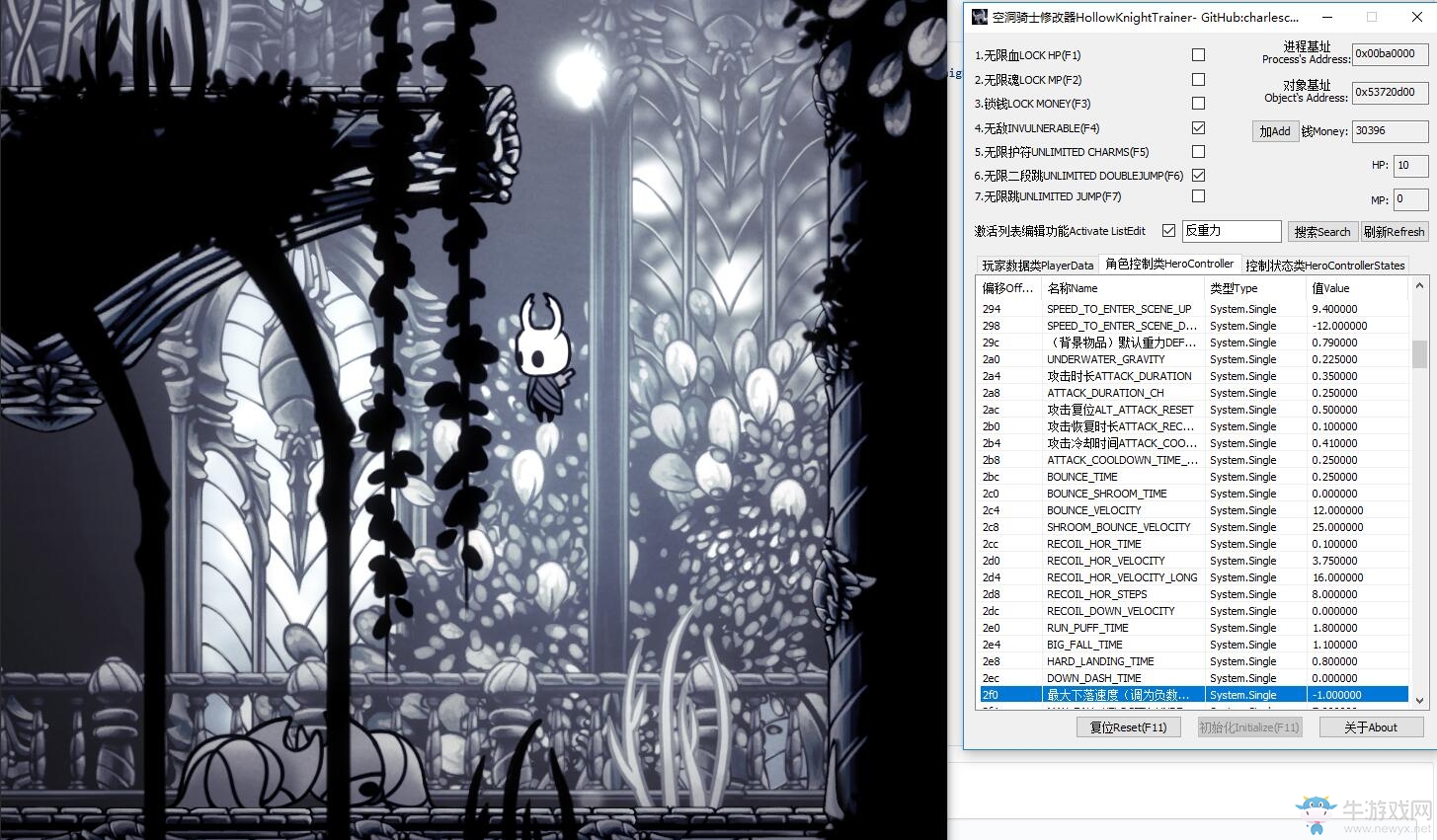The image size is (1437, 840).
Task: Select the RUN_PUFF_TIME row
Action: 1193,628
